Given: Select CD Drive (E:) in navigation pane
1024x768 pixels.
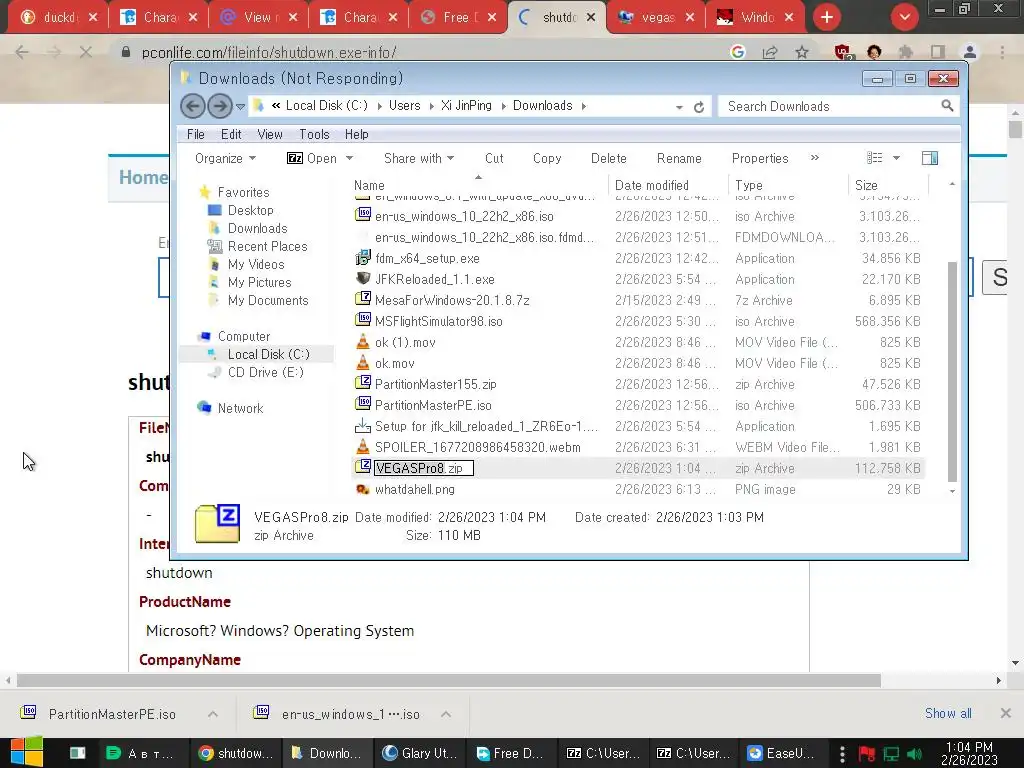Looking at the screenshot, I should tap(265, 372).
